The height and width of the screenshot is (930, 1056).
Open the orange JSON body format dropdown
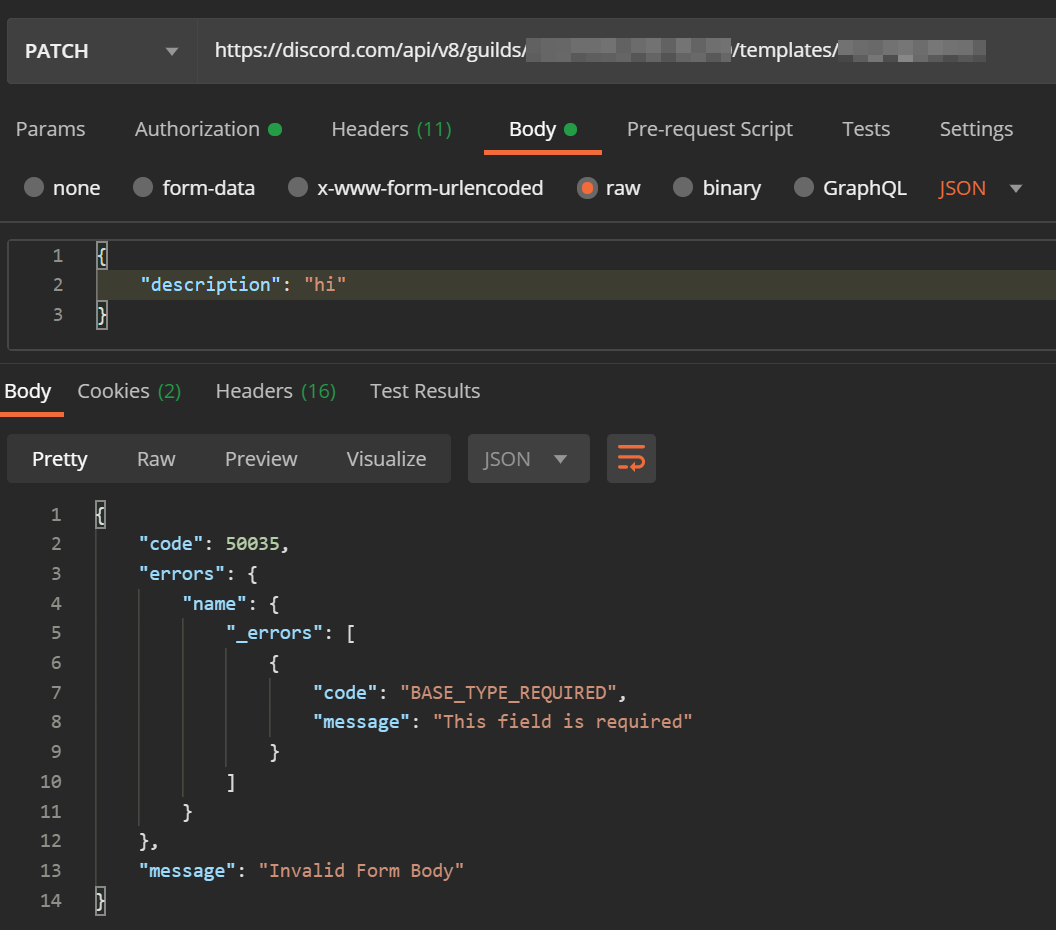(981, 188)
